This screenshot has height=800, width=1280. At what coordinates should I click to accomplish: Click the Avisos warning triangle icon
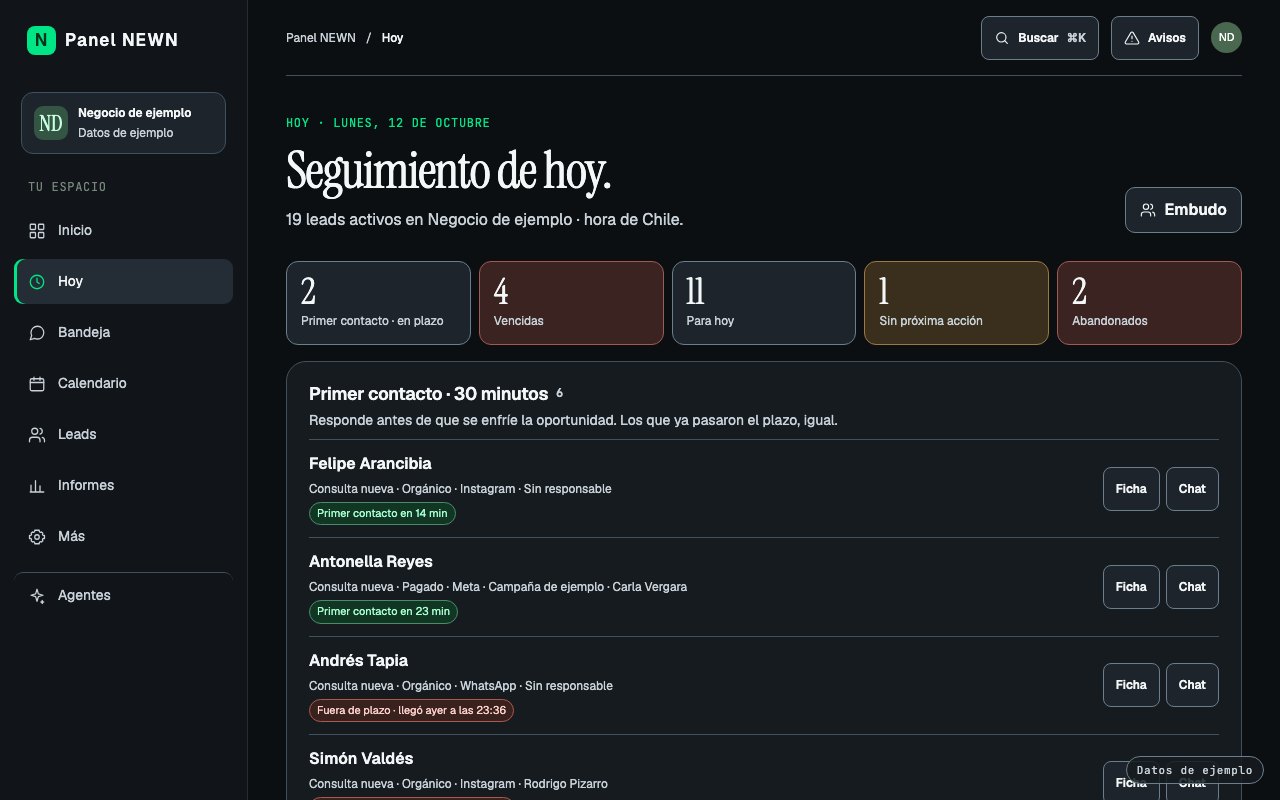(1132, 38)
